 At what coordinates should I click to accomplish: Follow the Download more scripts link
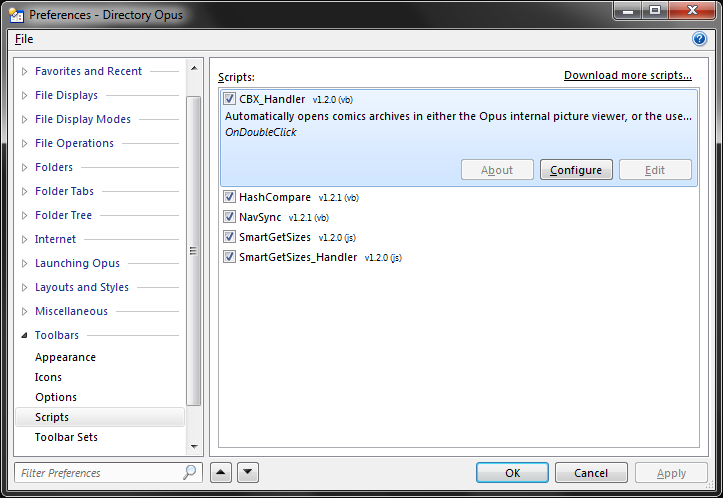coord(628,75)
